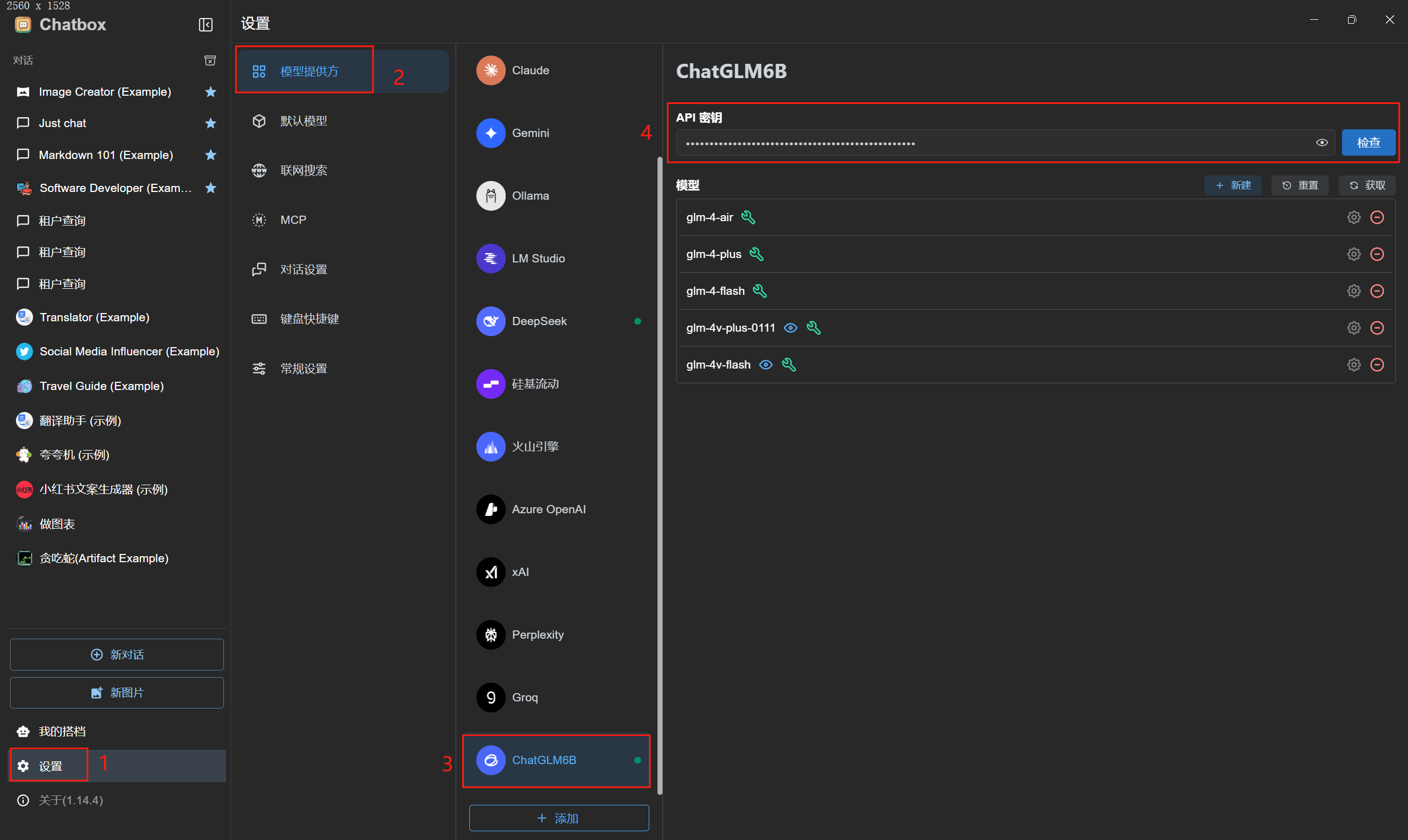Open the 常规设置 settings section
This screenshot has height=840, width=1408.
click(304, 367)
